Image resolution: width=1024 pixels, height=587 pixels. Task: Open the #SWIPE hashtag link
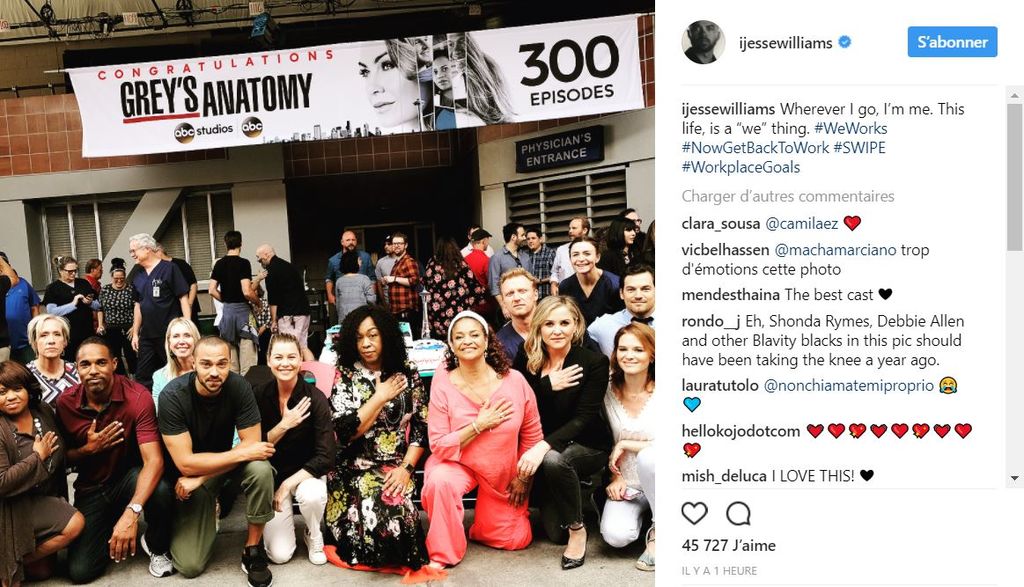coord(859,148)
